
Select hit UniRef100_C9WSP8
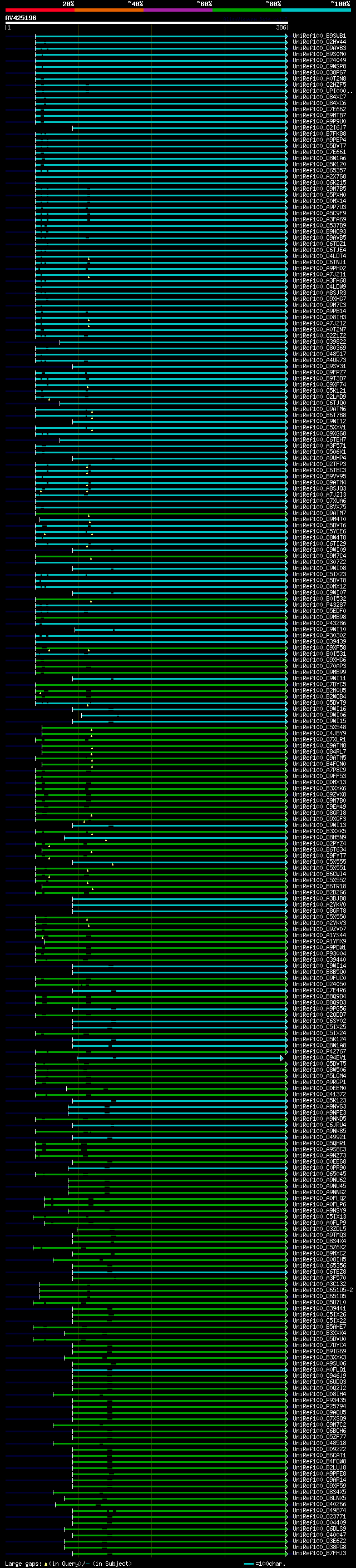tap(319, 66)
